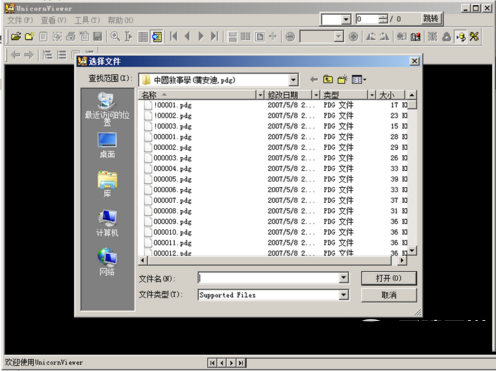Click the open file toolbar icon
496x371 pixels.
(16, 36)
